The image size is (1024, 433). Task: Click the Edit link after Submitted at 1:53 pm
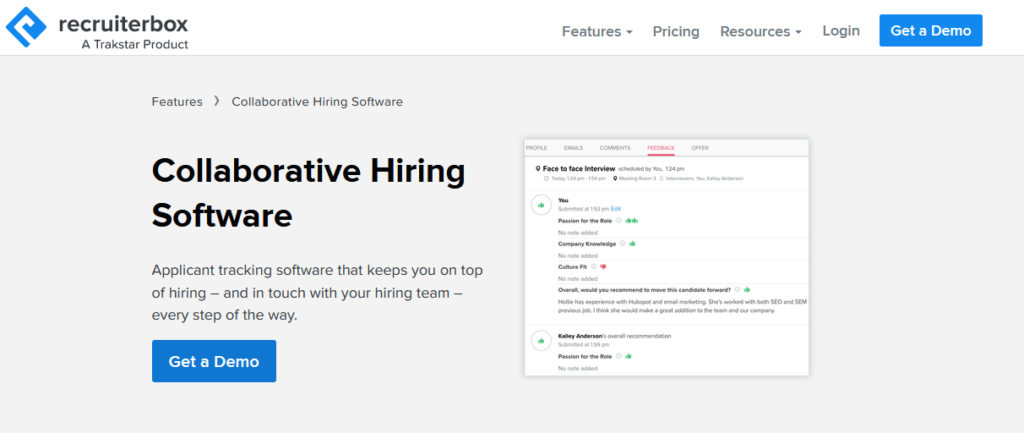616,209
